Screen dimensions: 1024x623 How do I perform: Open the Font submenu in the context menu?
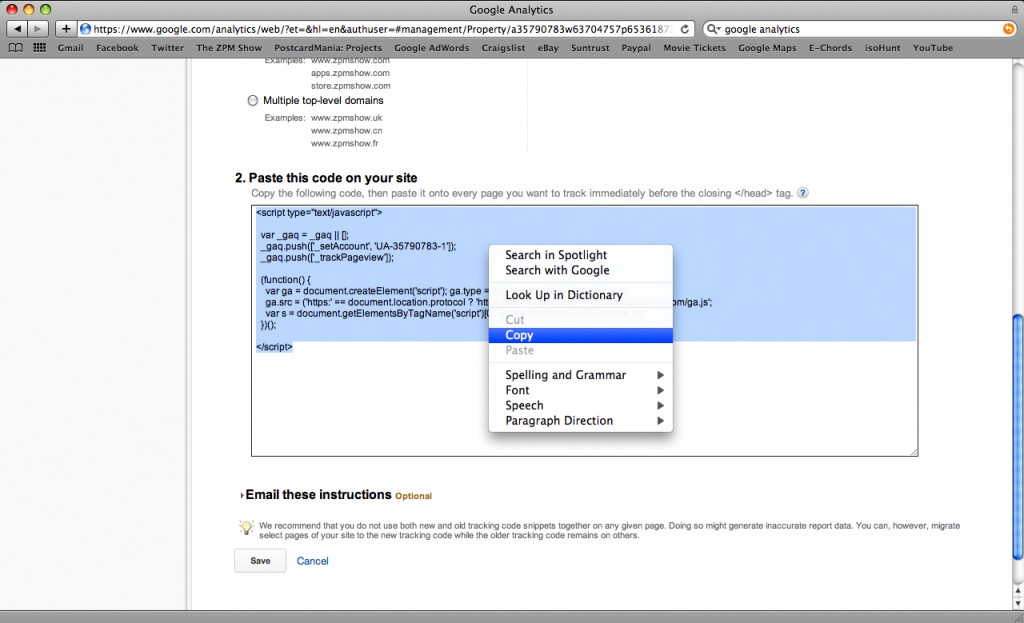pyautogui.click(x=560, y=390)
